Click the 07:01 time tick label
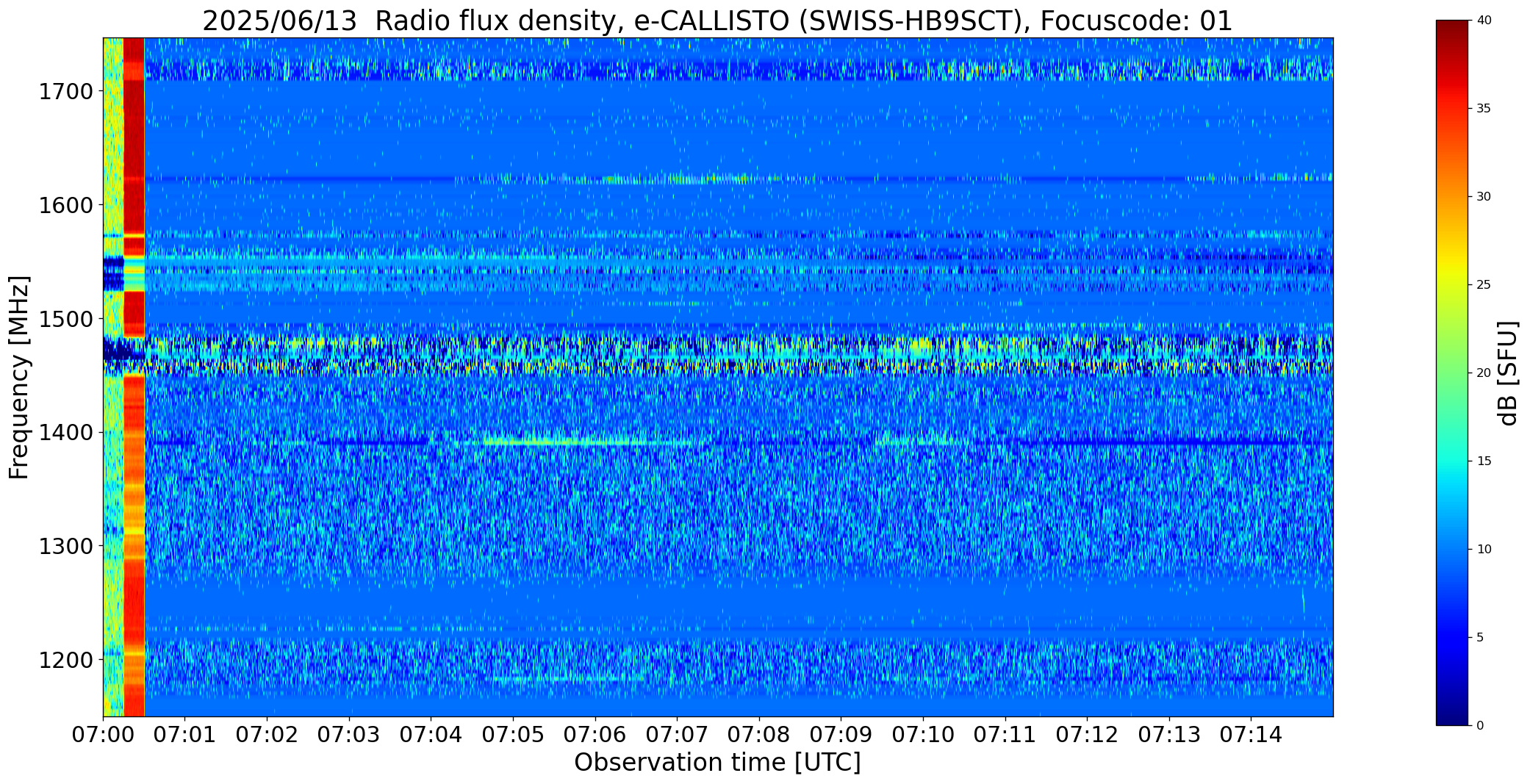 [x=185, y=735]
